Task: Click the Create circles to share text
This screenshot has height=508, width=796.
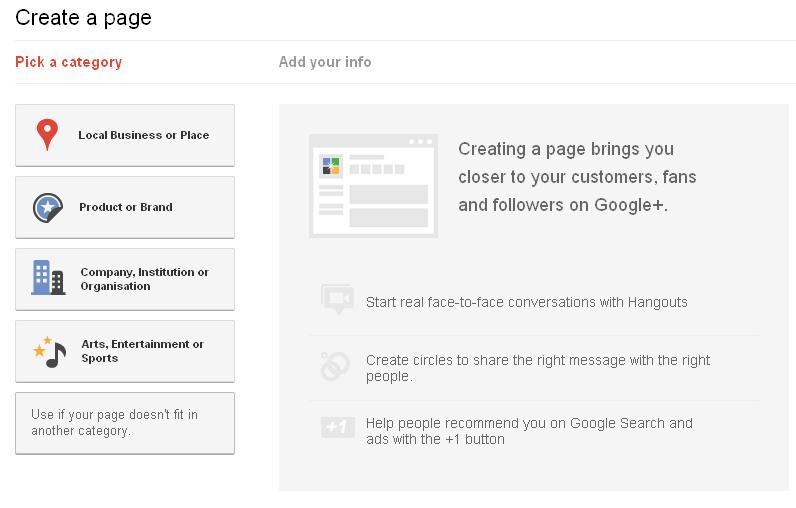Action: pos(538,368)
